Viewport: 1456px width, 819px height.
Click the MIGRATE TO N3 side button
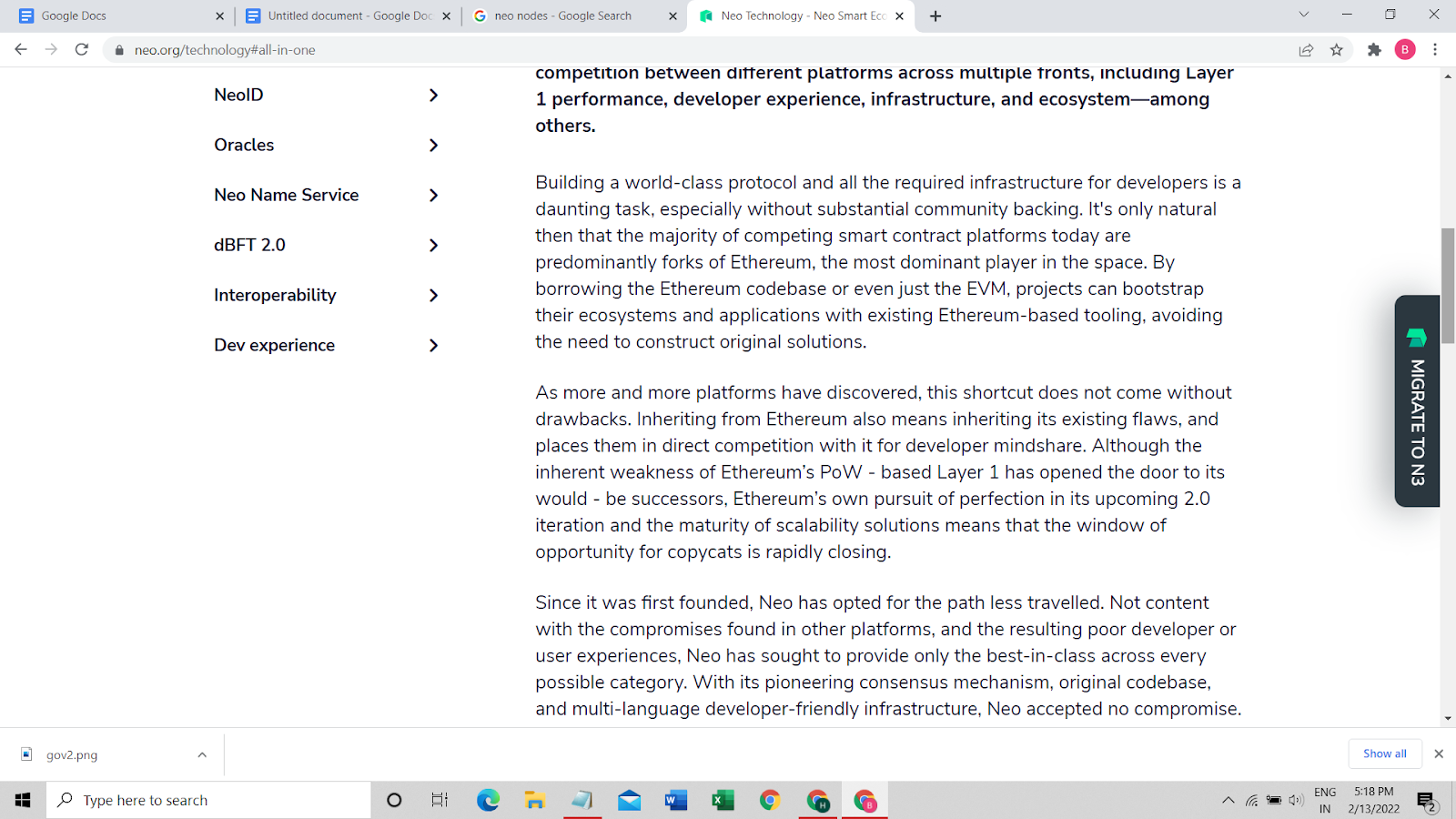pyautogui.click(x=1417, y=401)
